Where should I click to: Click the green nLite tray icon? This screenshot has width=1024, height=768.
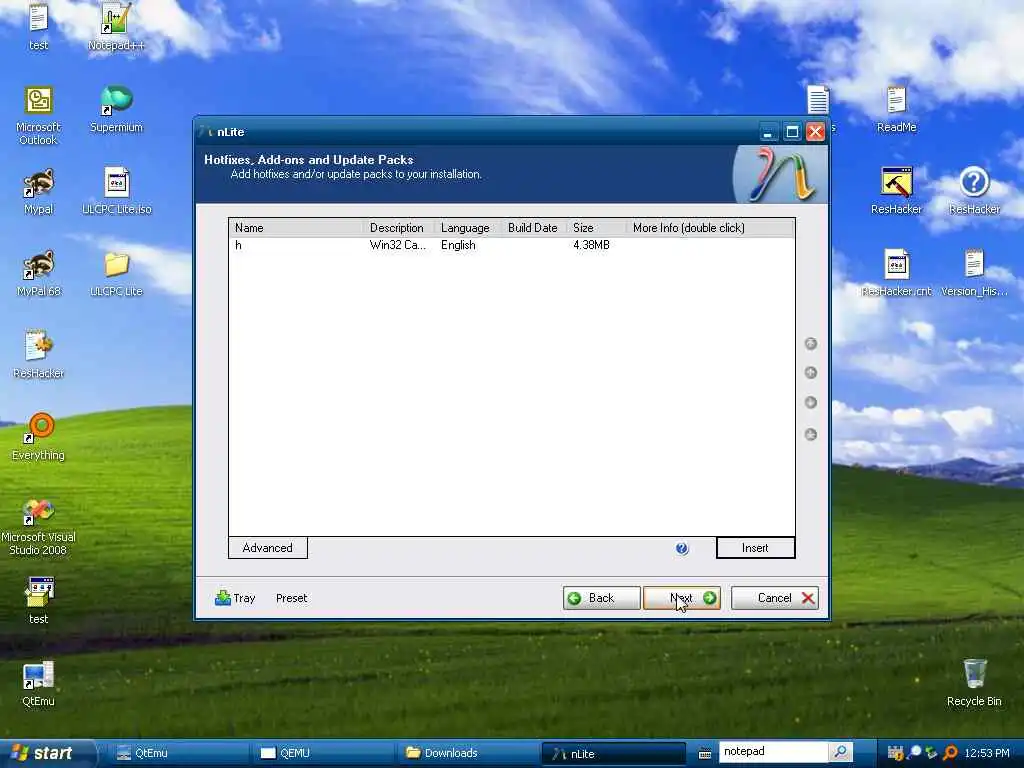click(931, 754)
